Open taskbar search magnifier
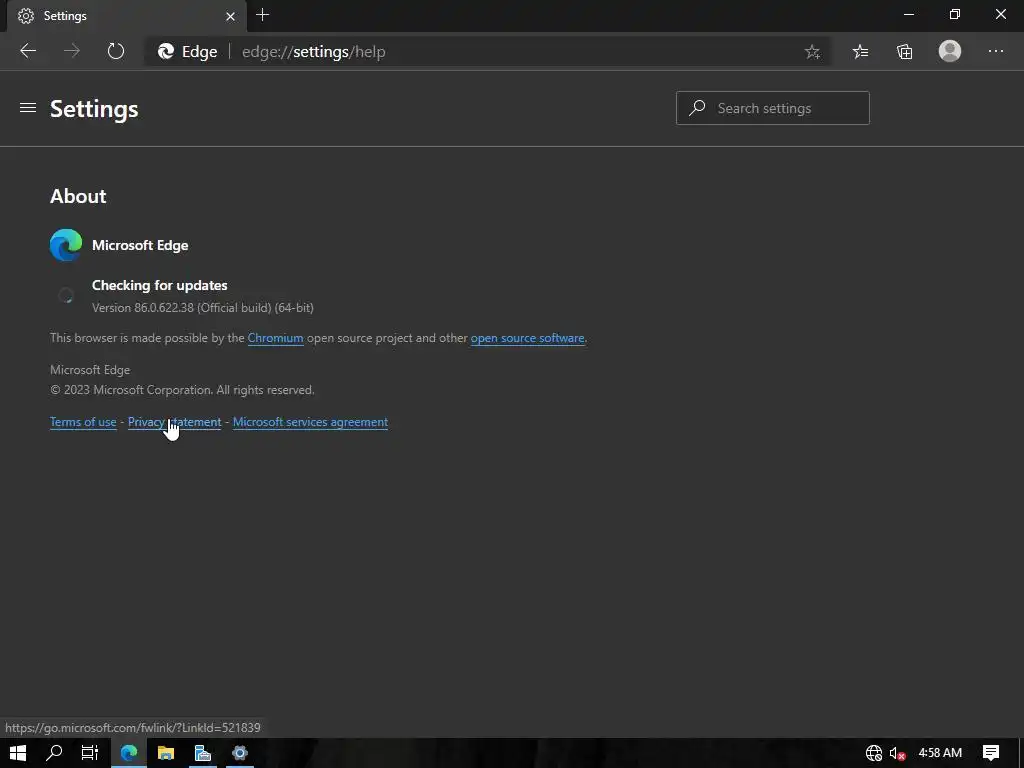This screenshot has height=768, width=1024. (54, 753)
